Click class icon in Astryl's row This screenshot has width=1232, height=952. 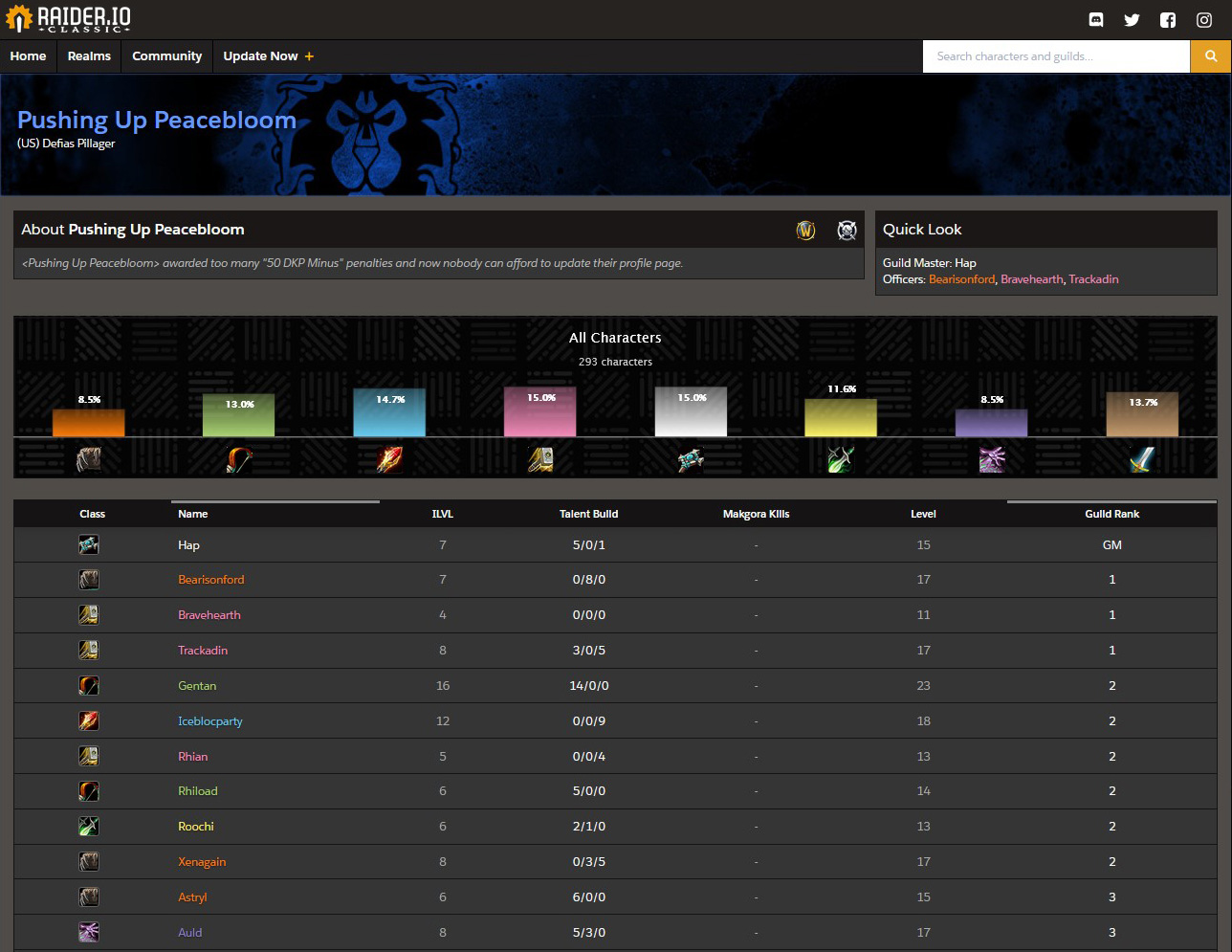[89, 897]
